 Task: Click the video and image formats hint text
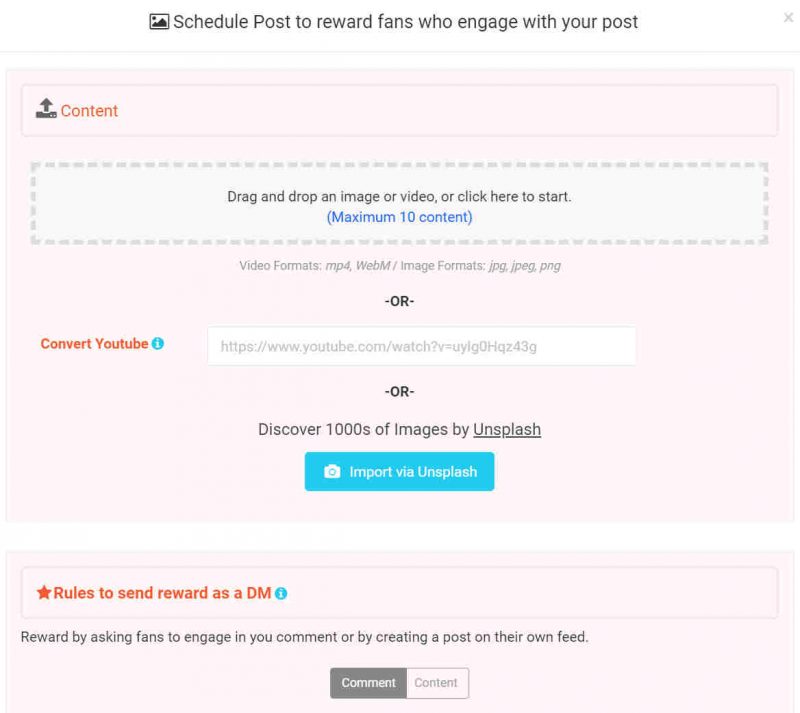point(399,266)
